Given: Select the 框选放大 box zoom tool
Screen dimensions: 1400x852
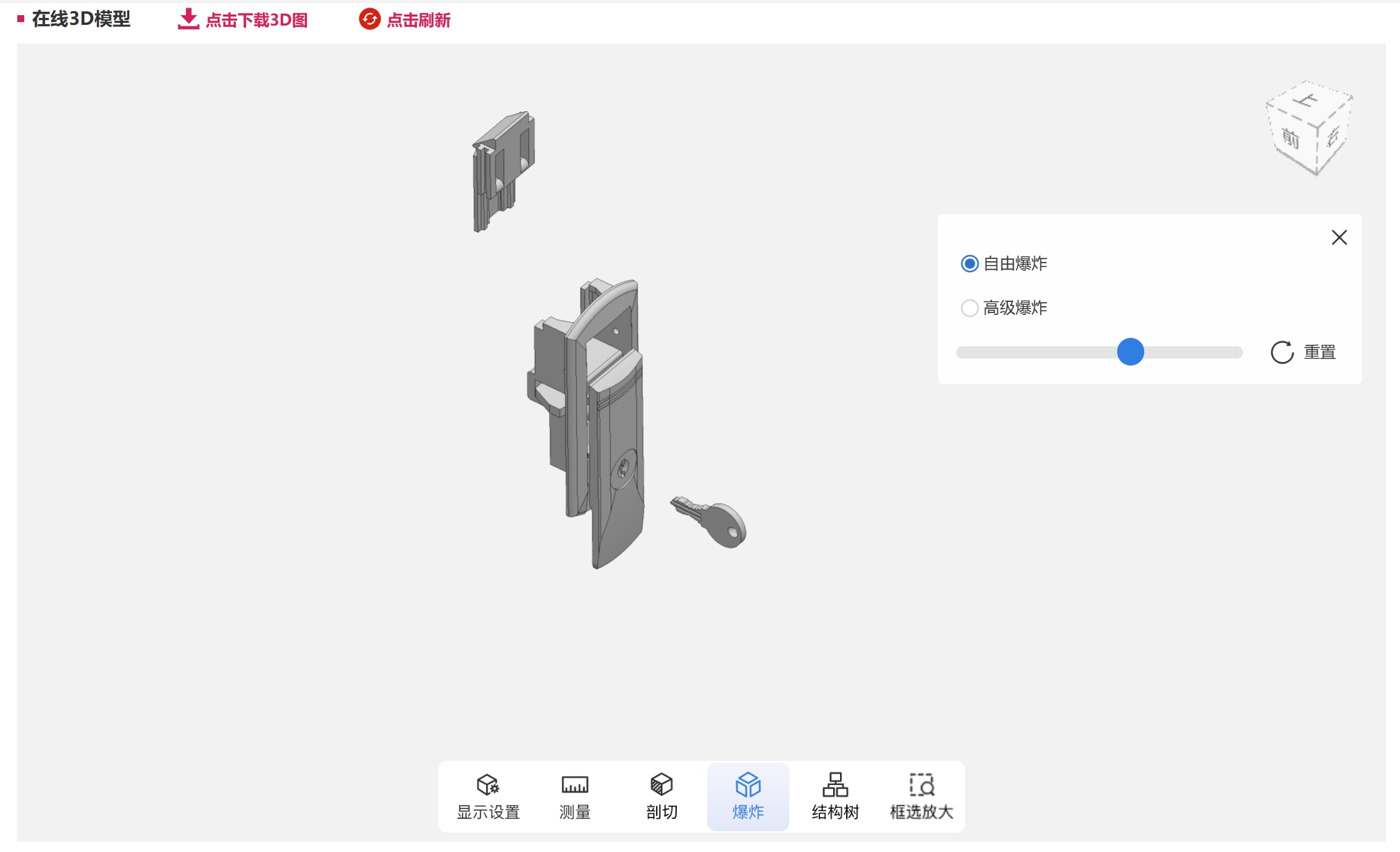Looking at the screenshot, I should (922, 797).
